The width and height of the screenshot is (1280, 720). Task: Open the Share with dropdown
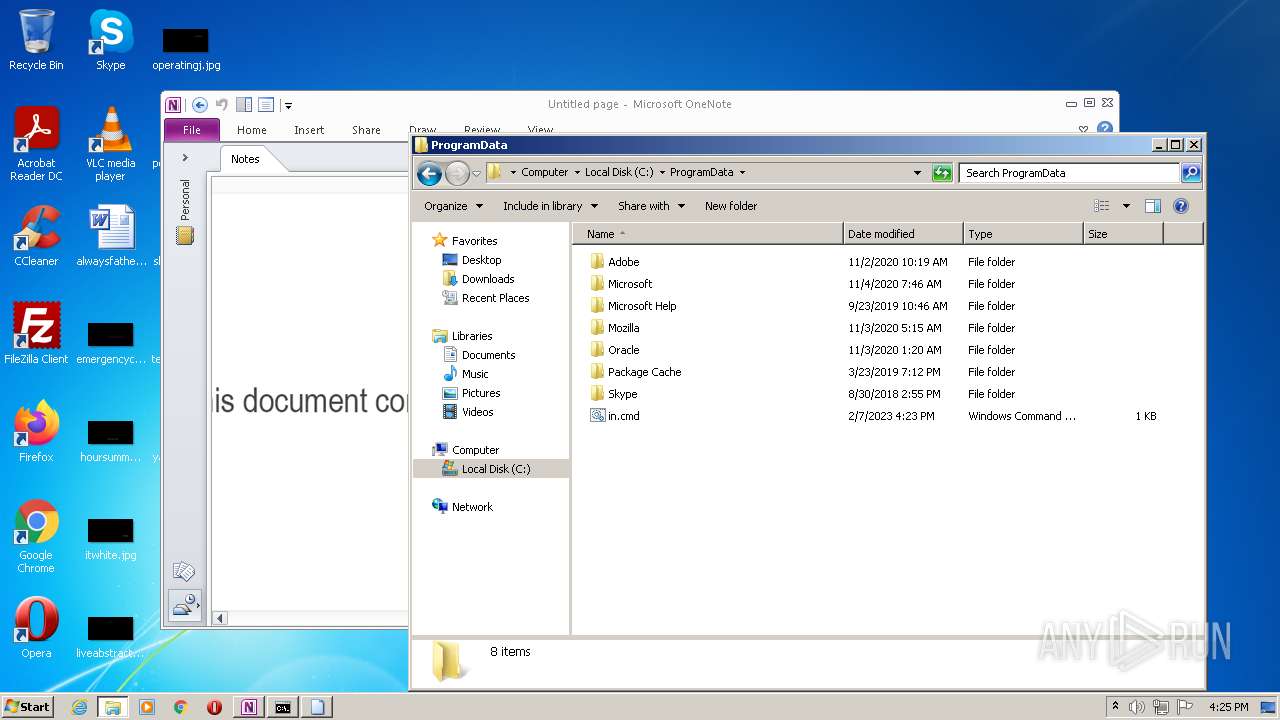tap(651, 206)
